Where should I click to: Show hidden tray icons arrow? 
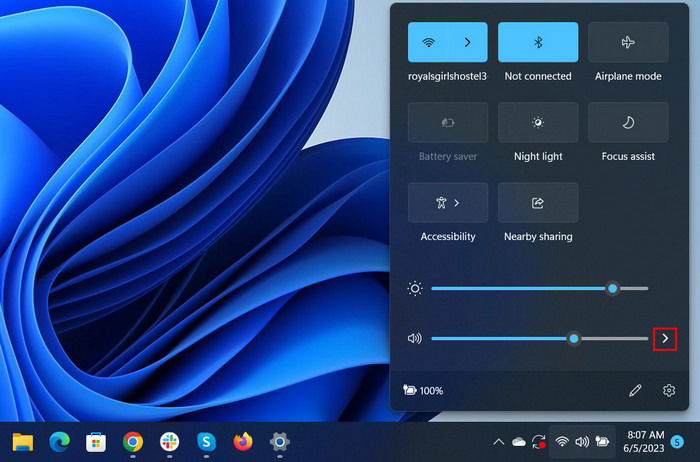[499, 442]
